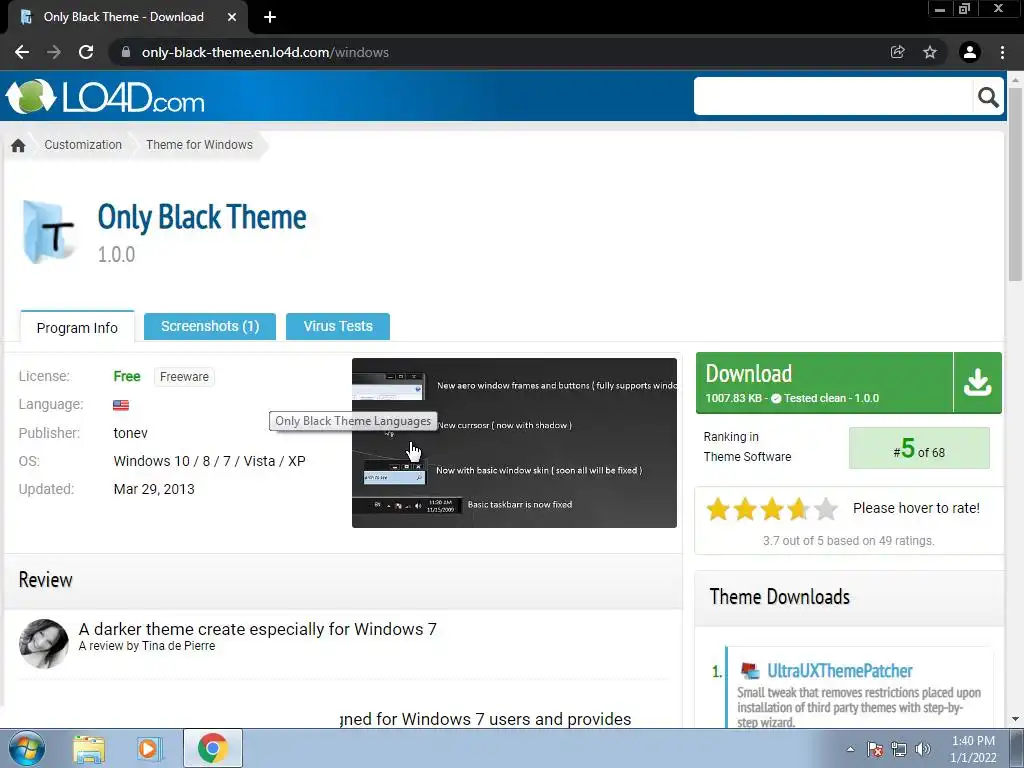Switch to the Program Info tab
This screenshot has width=1024, height=768.
click(77, 327)
